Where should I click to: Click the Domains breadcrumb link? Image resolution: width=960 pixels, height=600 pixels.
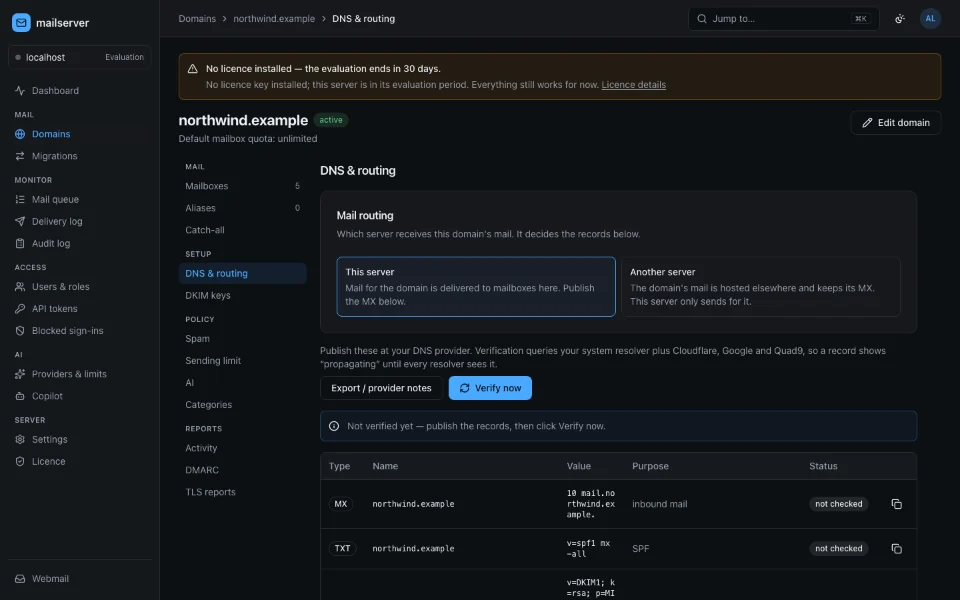[x=197, y=19]
